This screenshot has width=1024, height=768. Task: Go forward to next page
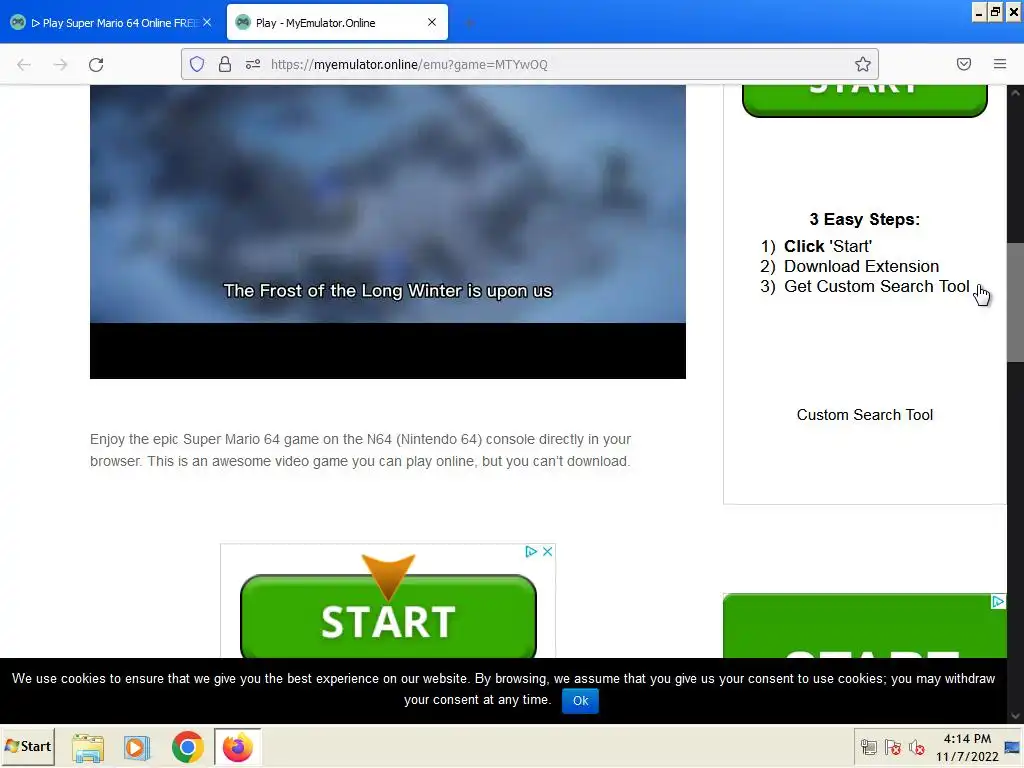coord(60,65)
